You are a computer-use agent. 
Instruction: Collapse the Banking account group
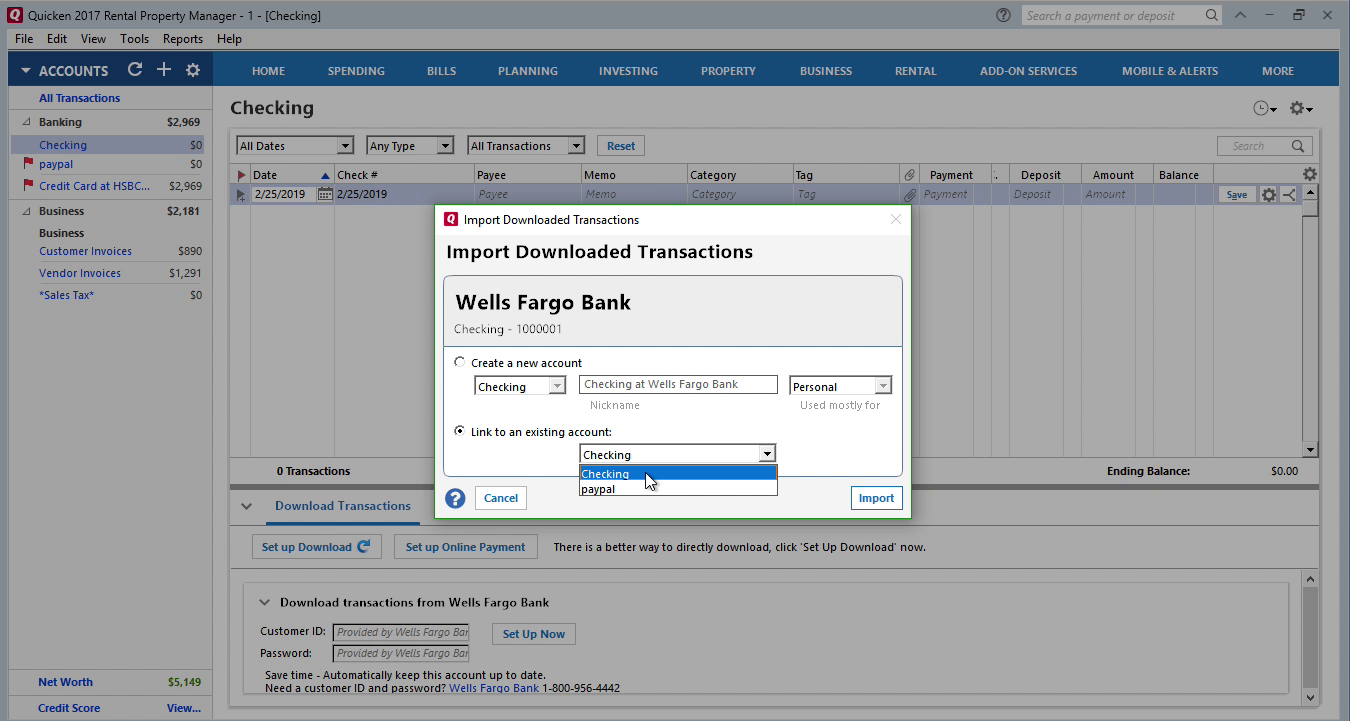(26, 122)
